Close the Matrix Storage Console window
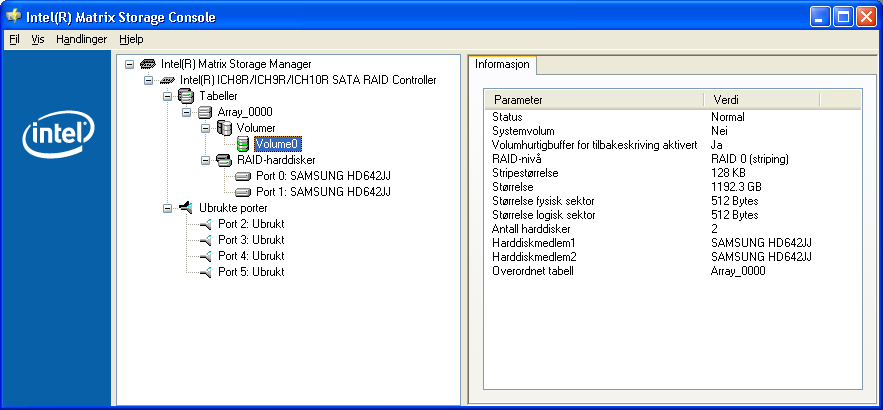The height and width of the screenshot is (410, 883). (x=866, y=17)
